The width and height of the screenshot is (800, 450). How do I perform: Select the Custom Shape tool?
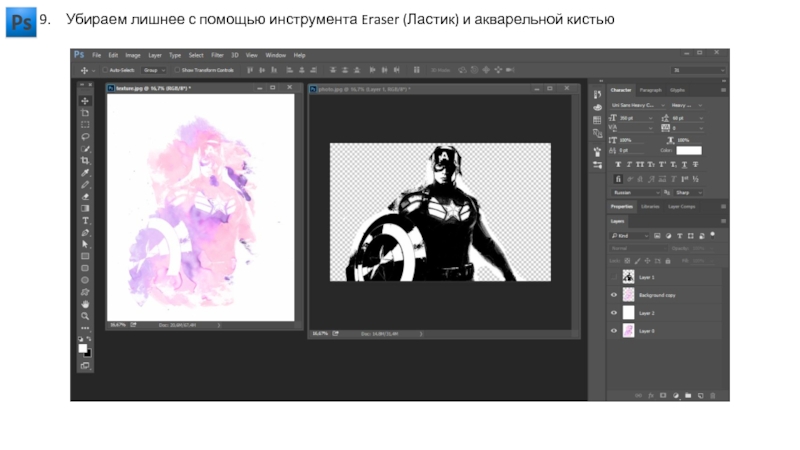coord(85,292)
